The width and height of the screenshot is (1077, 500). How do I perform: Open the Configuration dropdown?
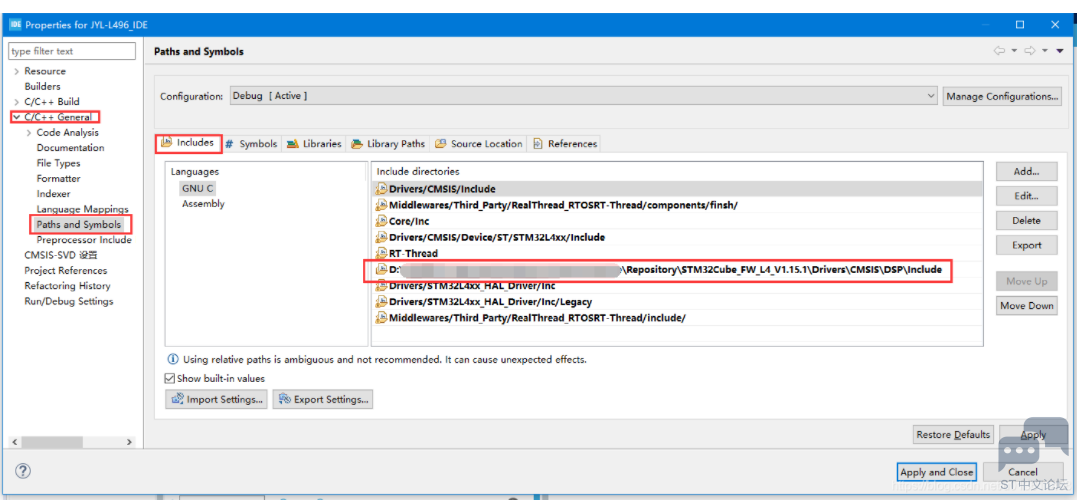[583, 96]
